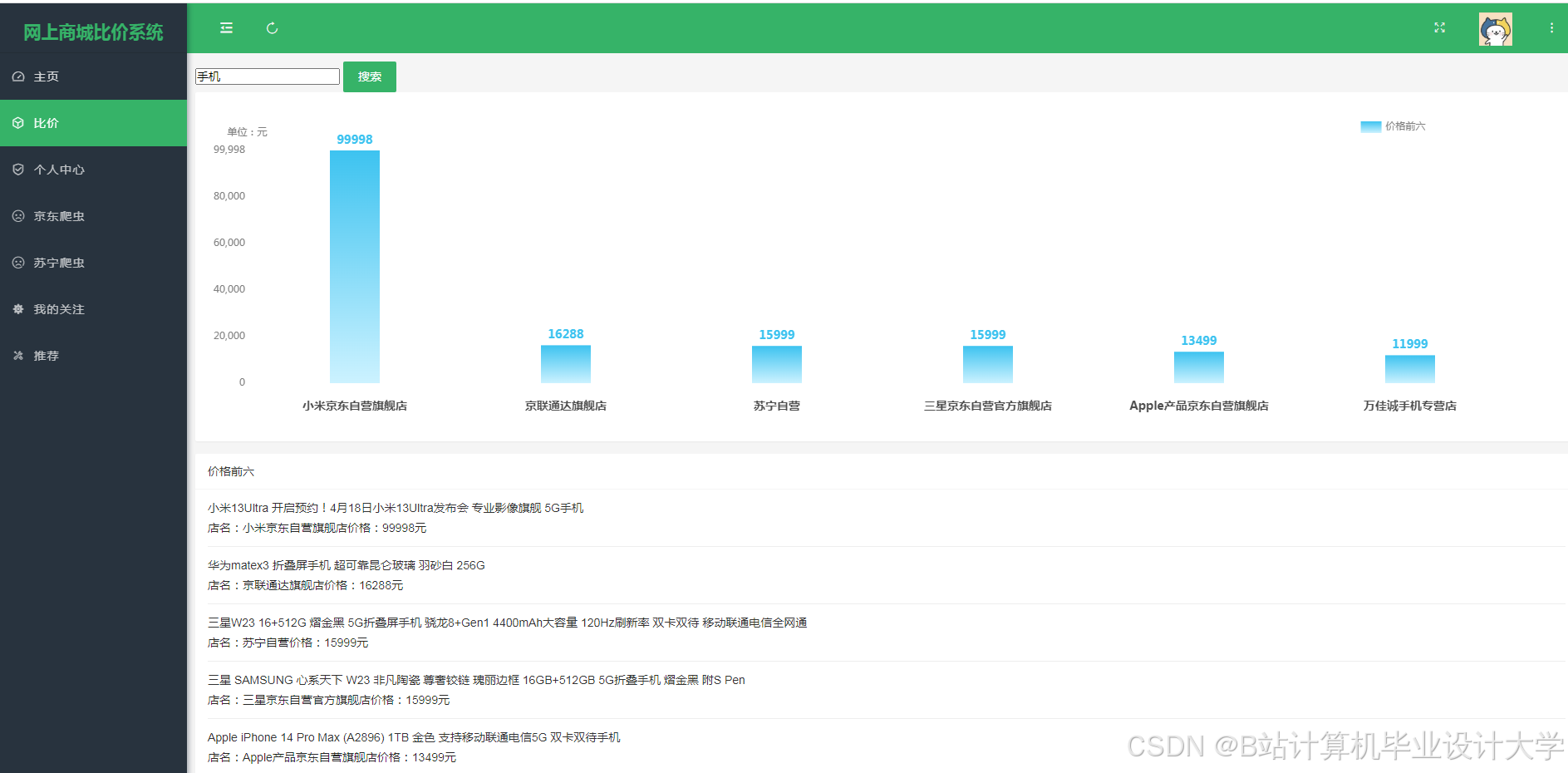This screenshot has height=773, width=1568.
Task: Click the 我的关注 gear icon
Action: (18, 309)
